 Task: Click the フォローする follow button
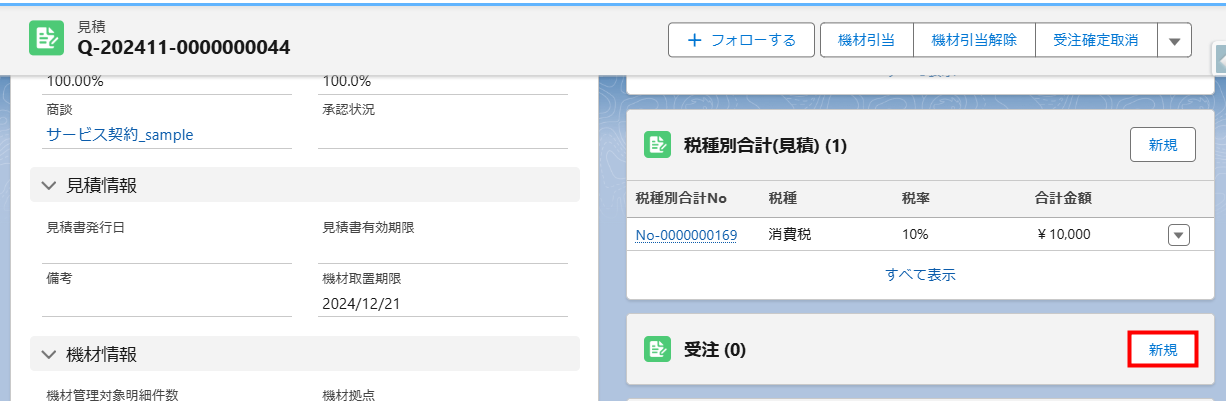742,40
